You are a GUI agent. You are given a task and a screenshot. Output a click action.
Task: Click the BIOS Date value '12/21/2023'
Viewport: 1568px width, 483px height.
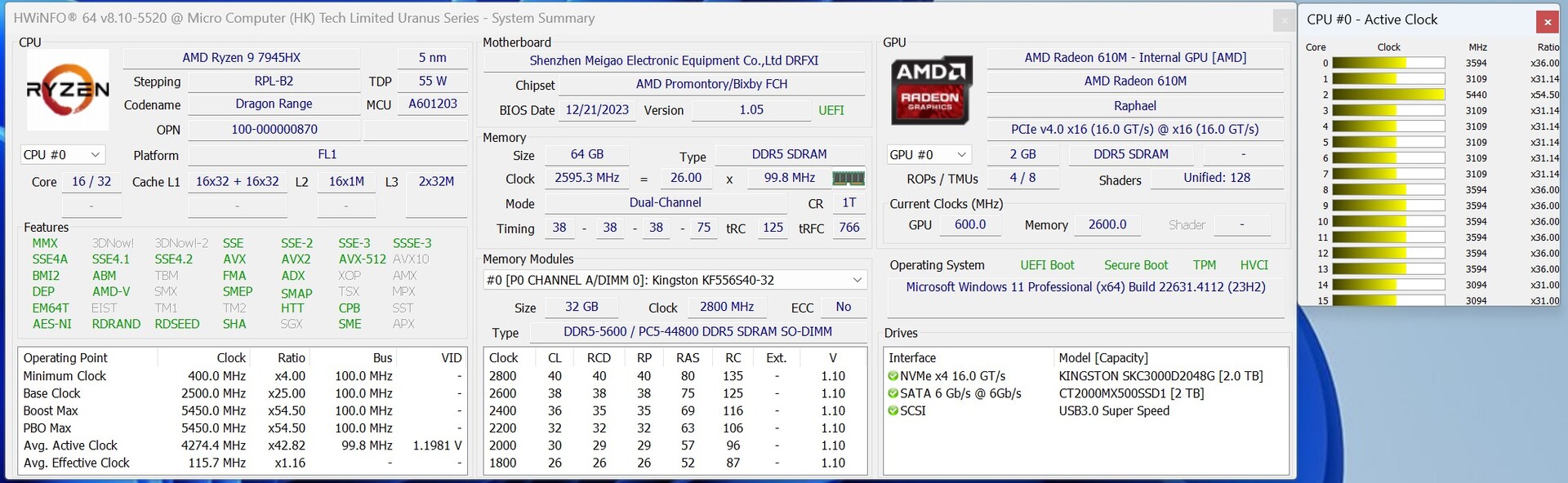pyautogui.click(x=597, y=110)
